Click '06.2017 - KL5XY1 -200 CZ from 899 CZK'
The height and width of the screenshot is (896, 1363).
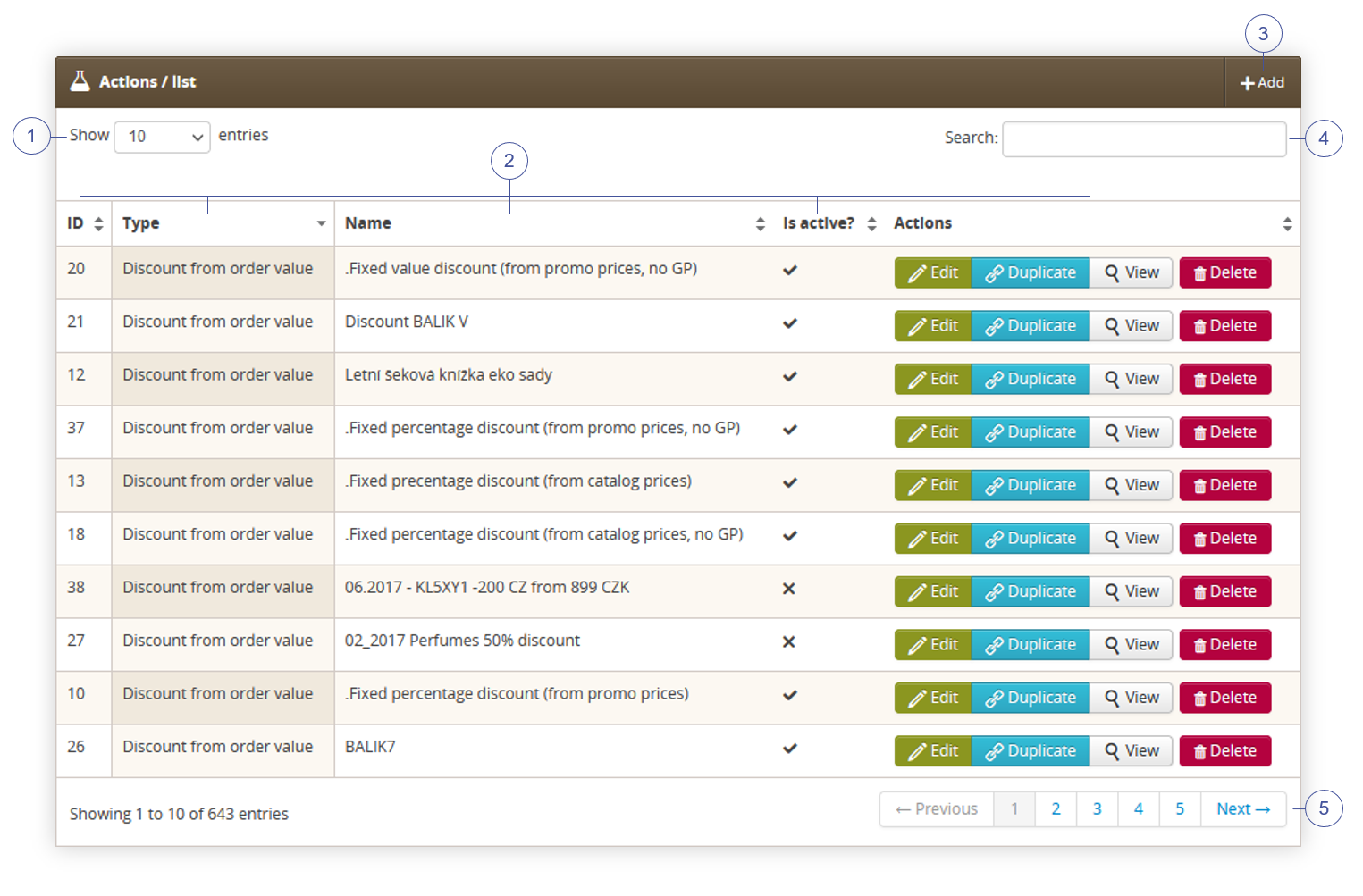click(487, 588)
